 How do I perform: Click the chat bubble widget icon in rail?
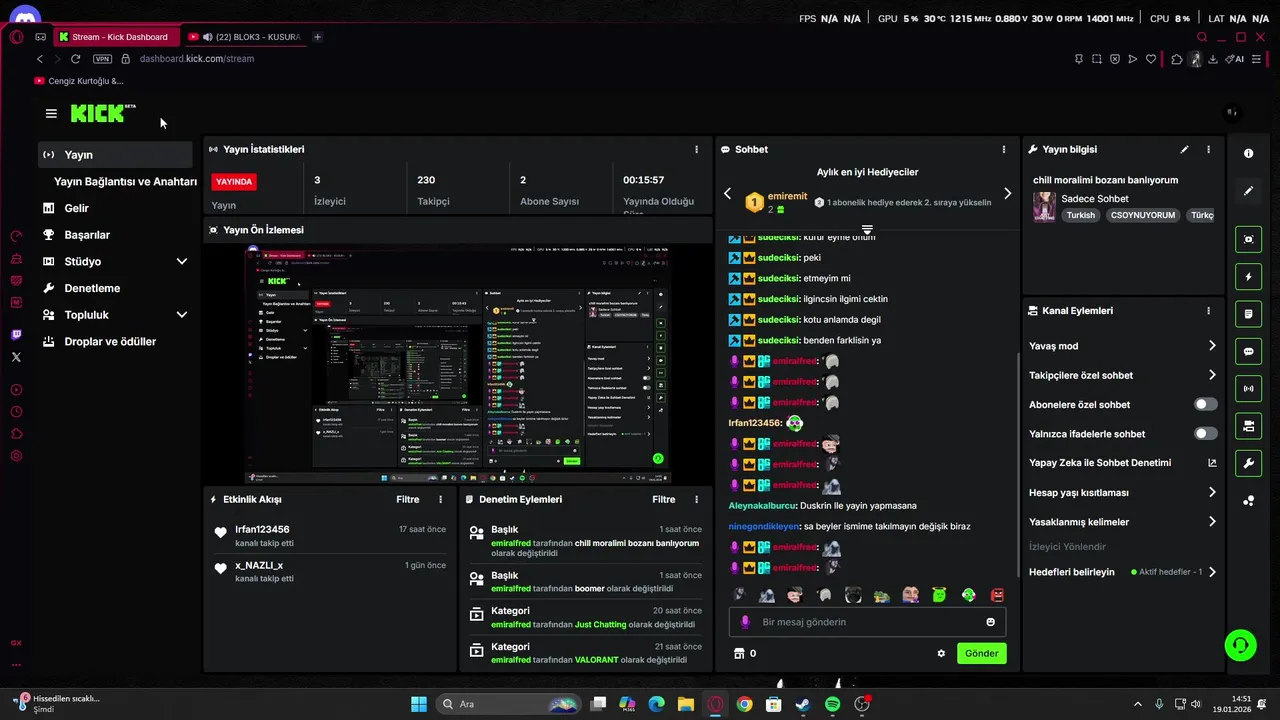(x=1248, y=352)
